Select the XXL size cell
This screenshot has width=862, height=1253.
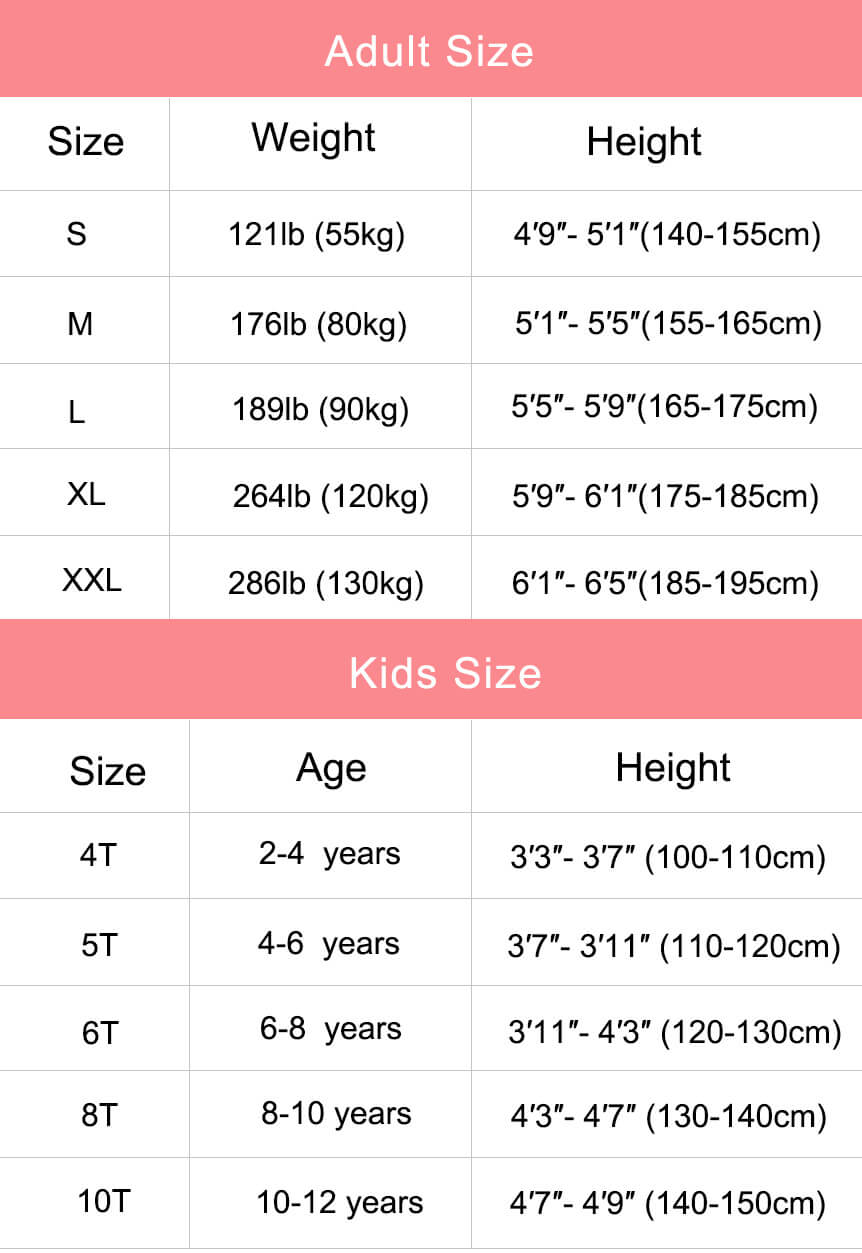click(x=91, y=580)
